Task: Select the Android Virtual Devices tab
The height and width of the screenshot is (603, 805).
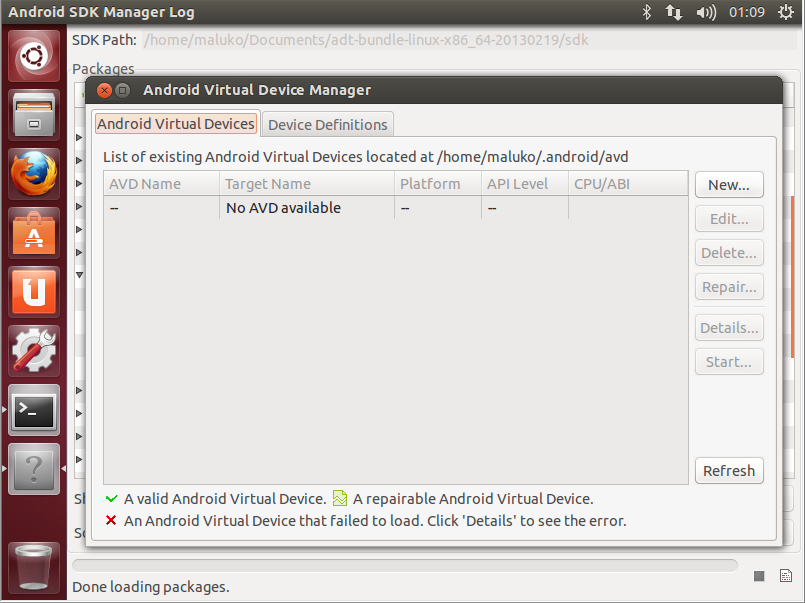Action: click(176, 124)
